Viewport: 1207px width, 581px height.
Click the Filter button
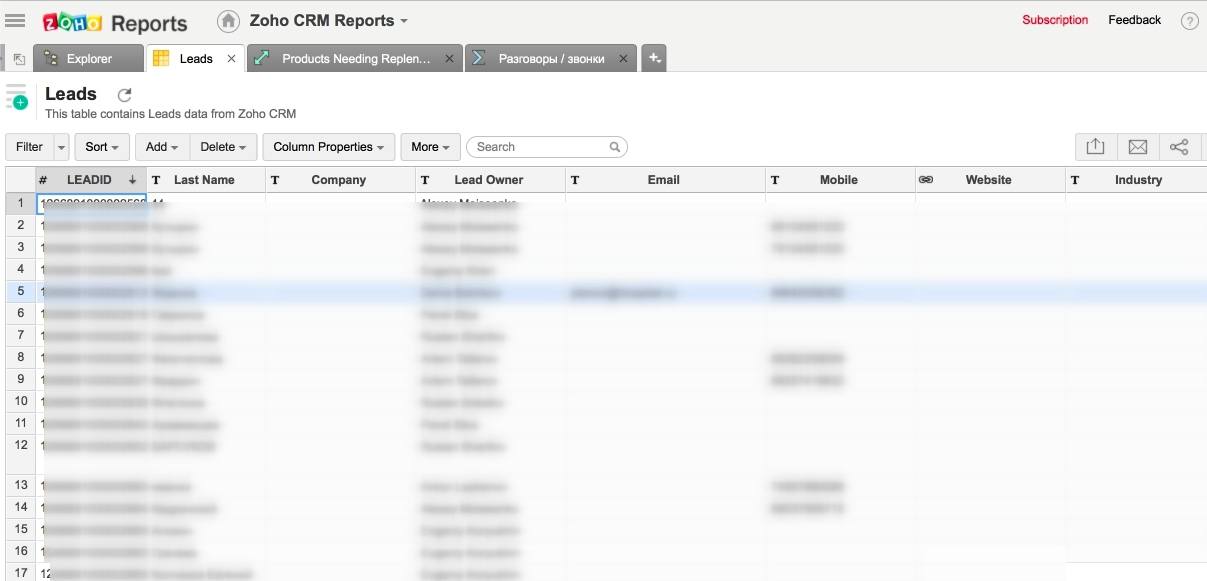coord(29,147)
